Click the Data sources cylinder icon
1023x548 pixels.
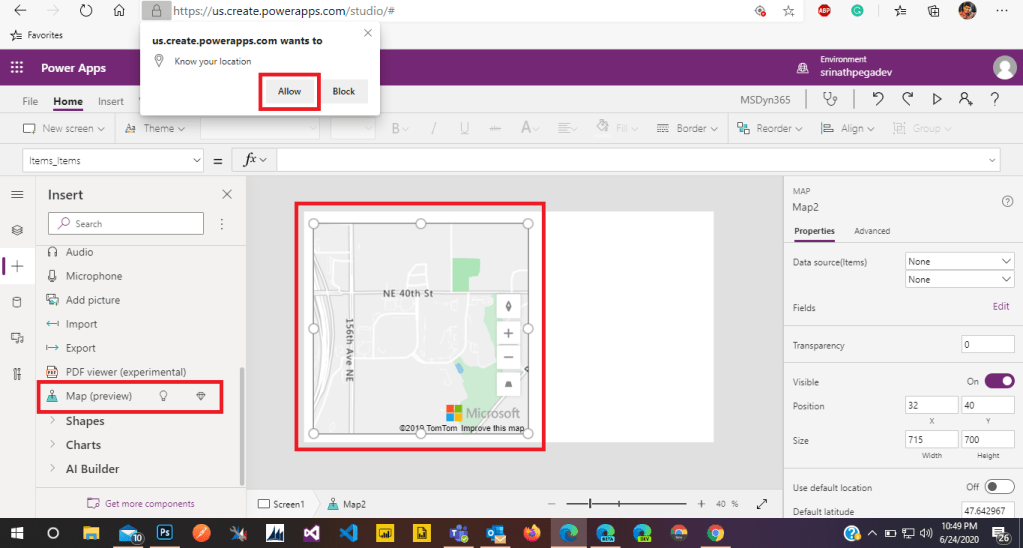coord(17,302)
